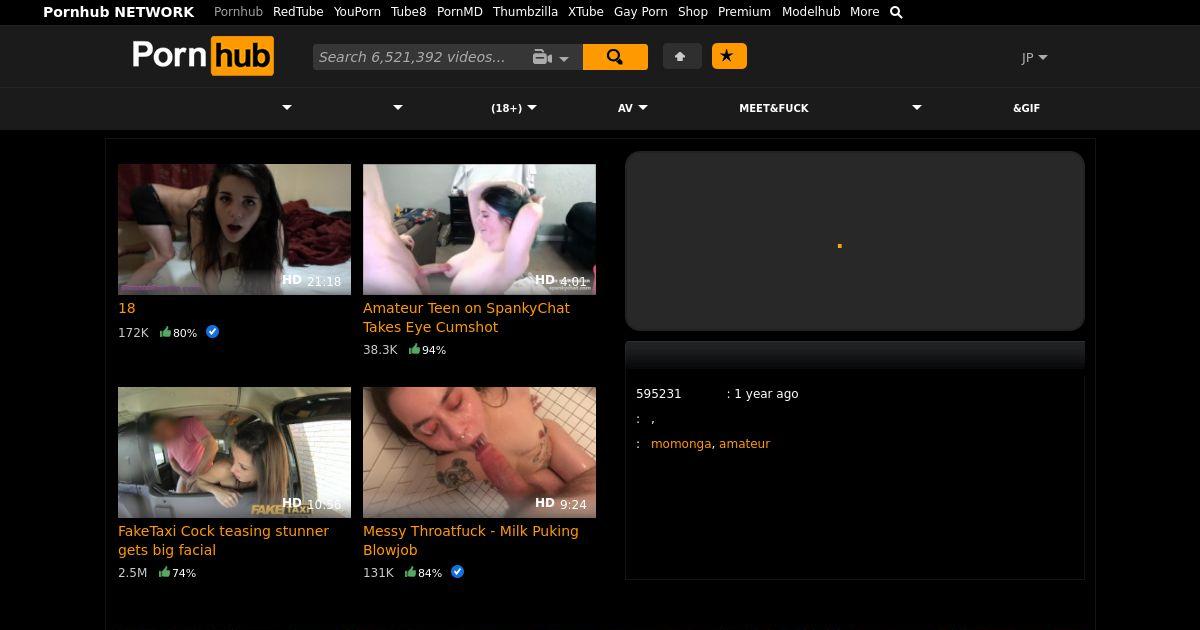
Task: Click the upload arrow button
Action: (x=681, y=56)
